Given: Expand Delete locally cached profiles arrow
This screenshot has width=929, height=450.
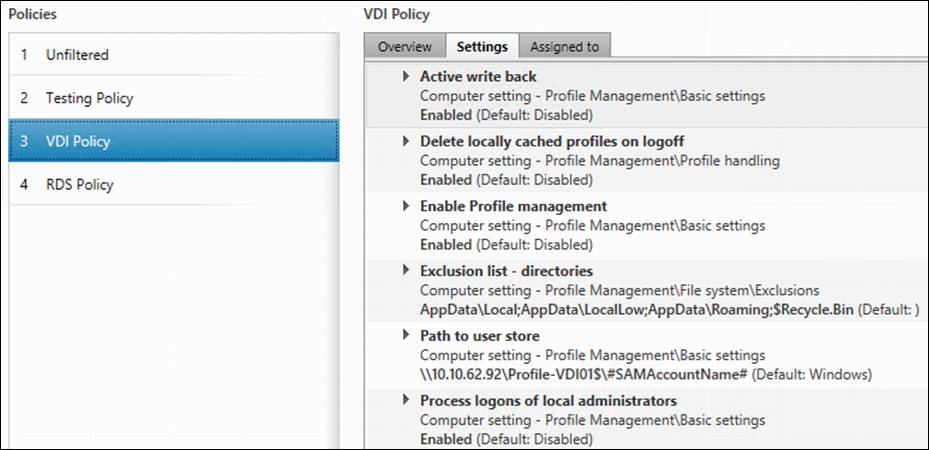Looking at the screenshot, I should pyautogui.click(x=407, y=141).
